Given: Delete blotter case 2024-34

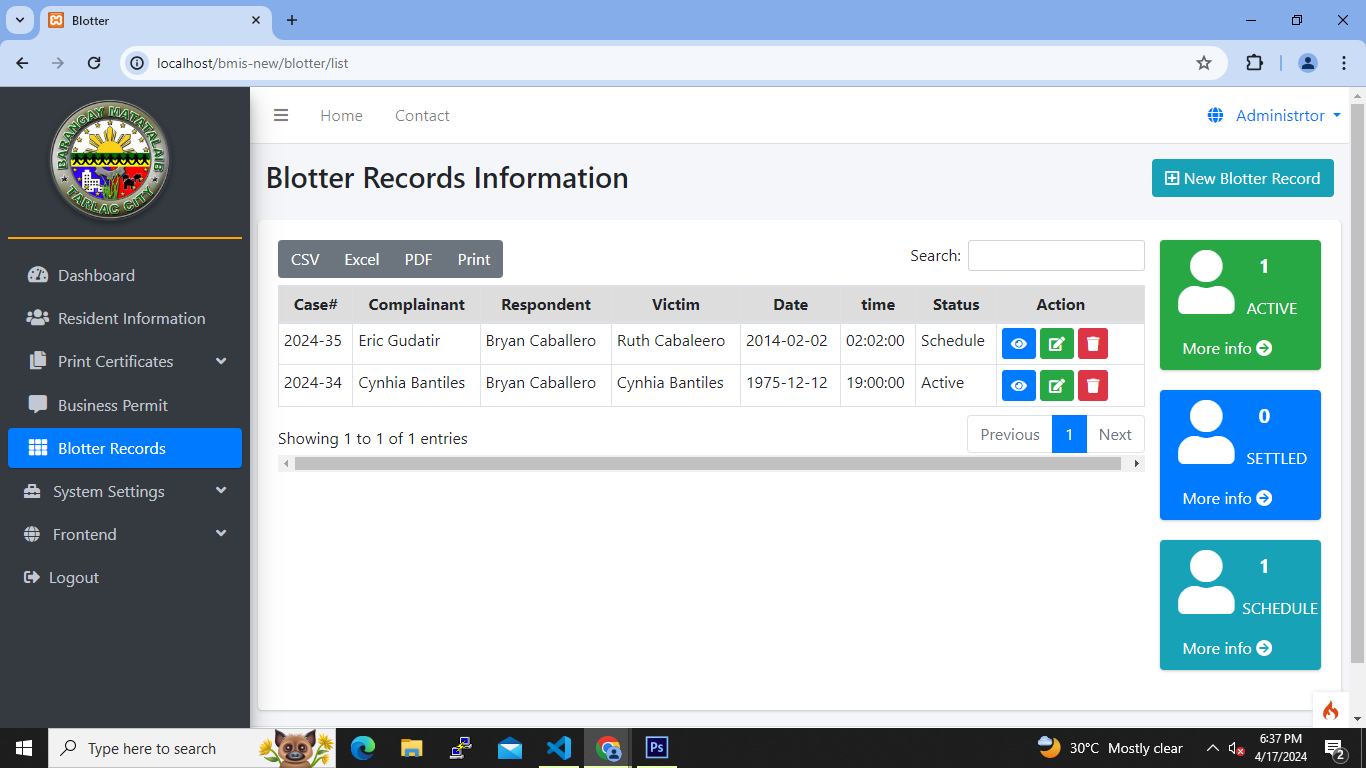Looking at the screenshot, I should pyautogui.click(x=1093, y=386).
